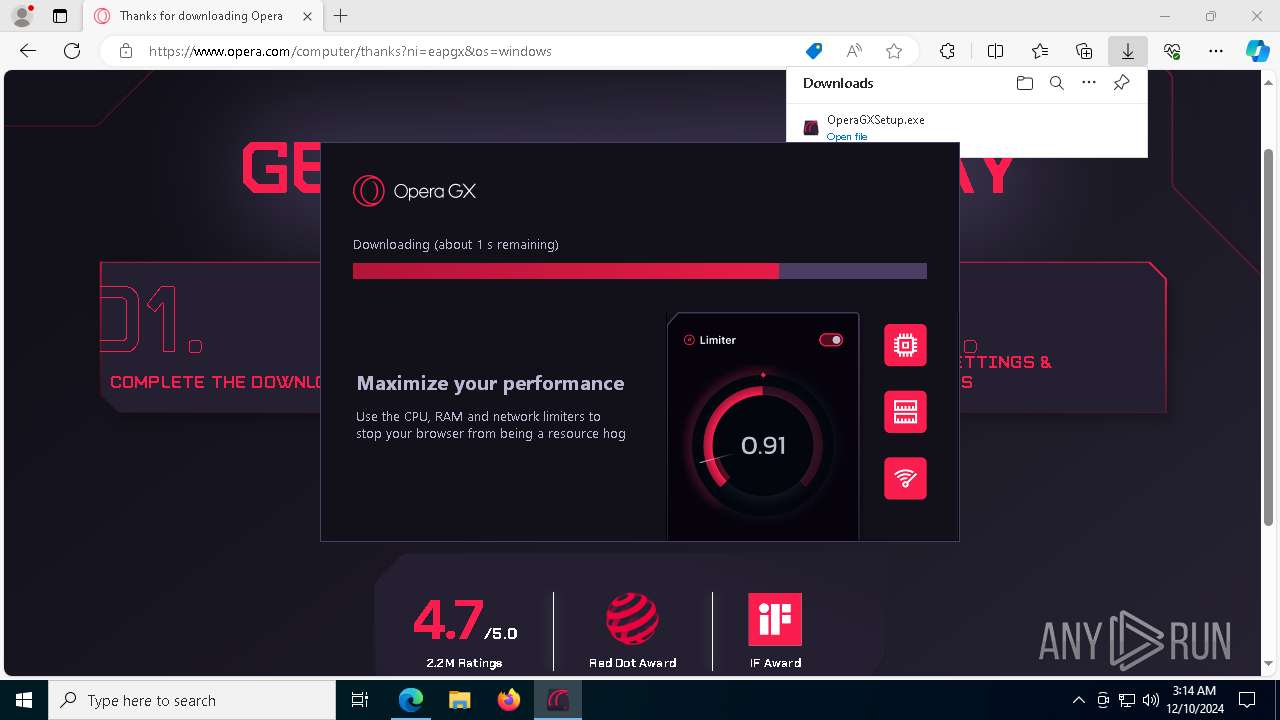This screenshot has width=1280, height=720.
Task: Launch Firefox from the taskbar
Action: click(x=509, y=700)
